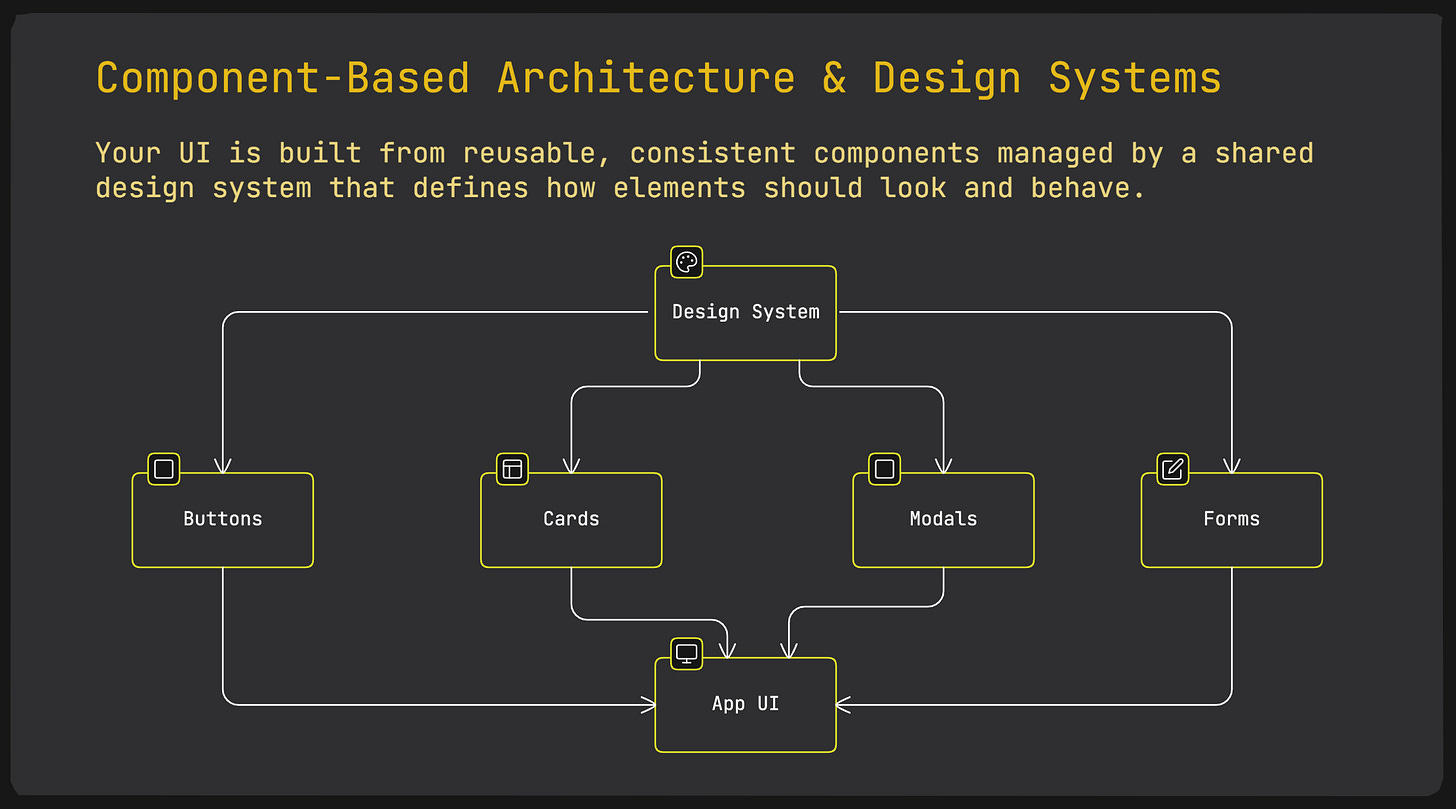Screen dimensions: 1456x809
Task: Select the pencil-edit icon on the Forms node
Action: click(1171, 469)
